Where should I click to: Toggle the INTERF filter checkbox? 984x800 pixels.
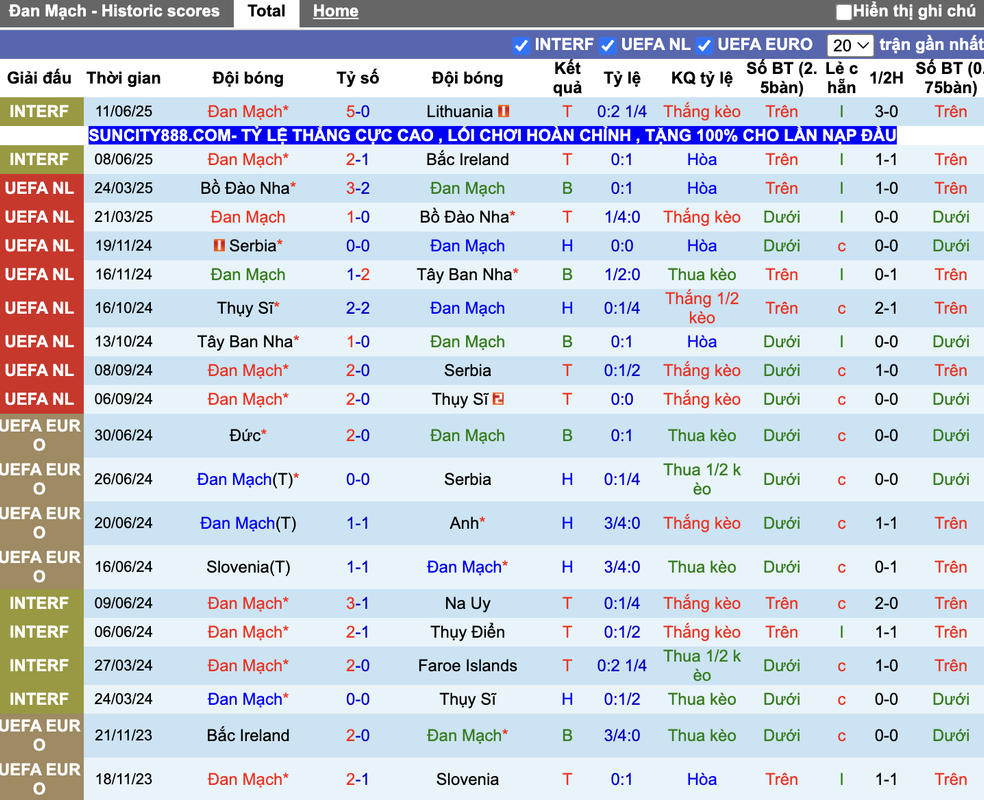[521, 45]
